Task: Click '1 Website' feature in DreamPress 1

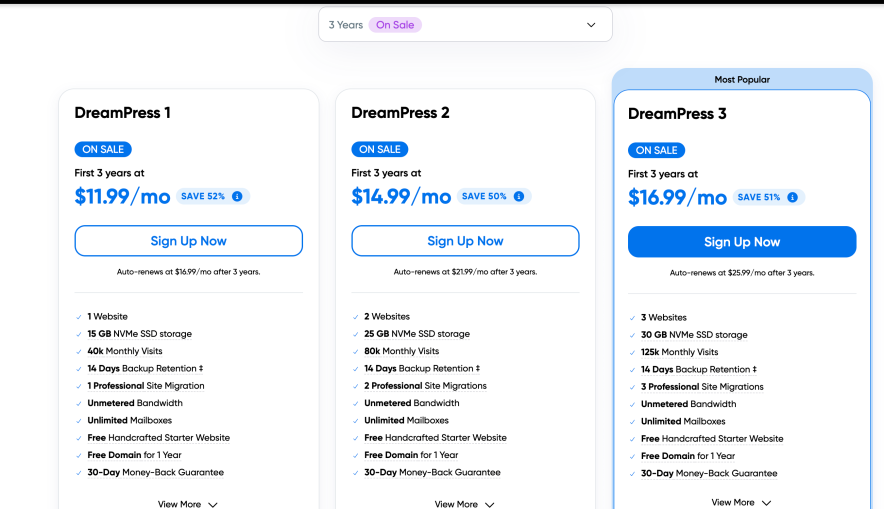Action: pos(107,317)
